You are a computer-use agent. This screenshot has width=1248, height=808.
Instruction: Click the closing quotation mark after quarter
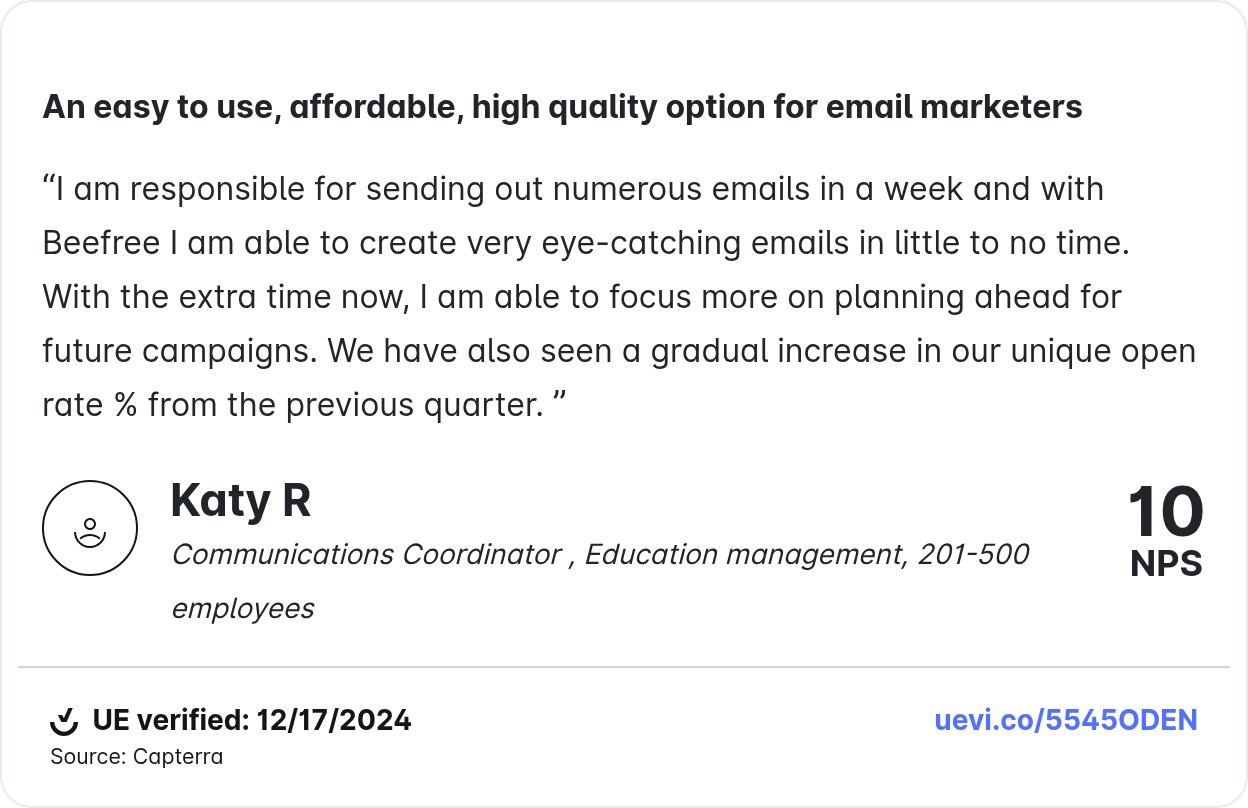point(559,402)
